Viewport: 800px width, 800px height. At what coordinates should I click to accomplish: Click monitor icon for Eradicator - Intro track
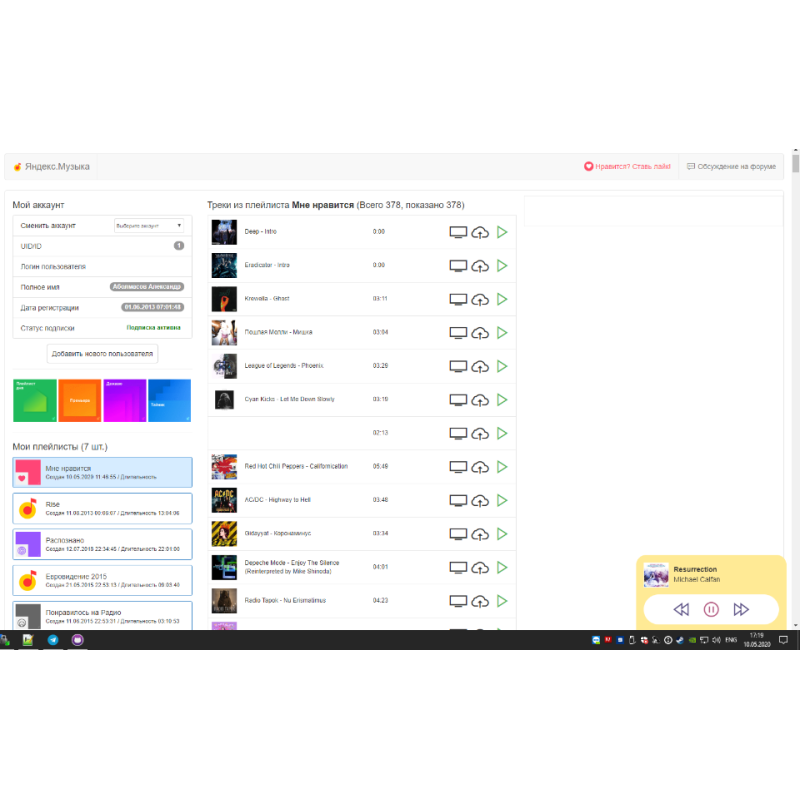(458, 266)
